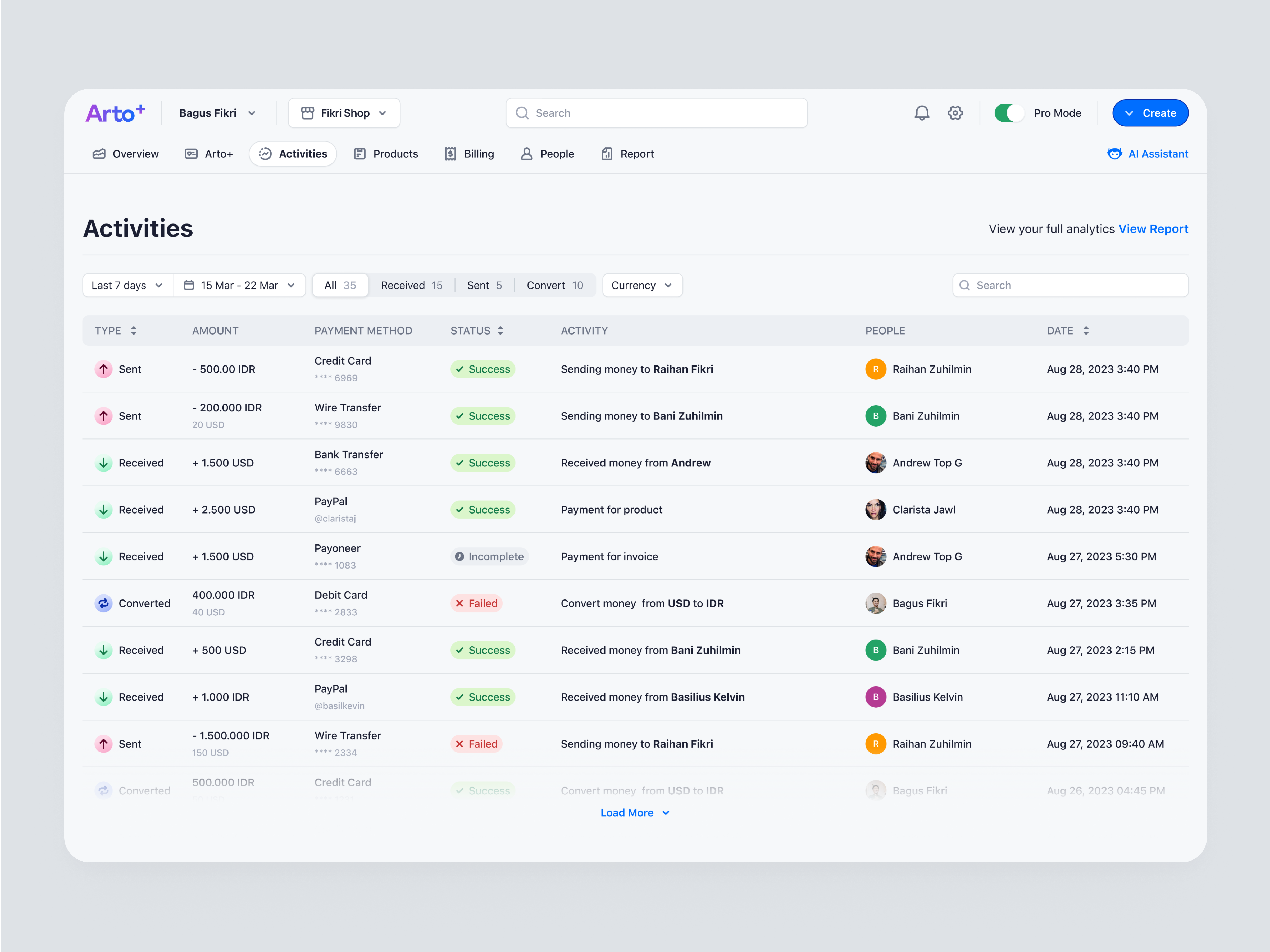This screenshot has width=1270, height=952.
Task: Switch to the Billing tab
Action: click(470, 153)
